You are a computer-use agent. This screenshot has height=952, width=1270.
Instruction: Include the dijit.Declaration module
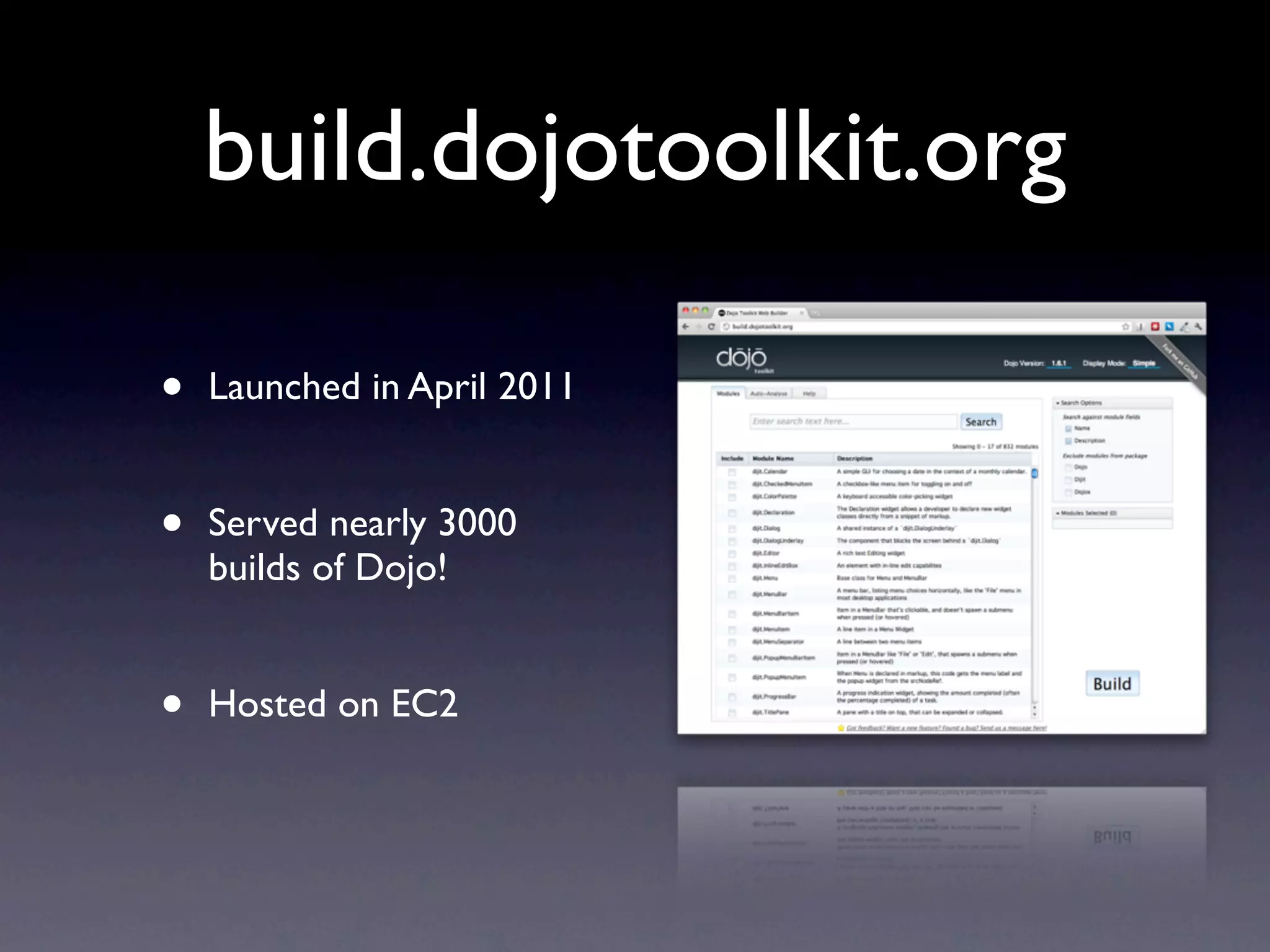pos(732,513)
